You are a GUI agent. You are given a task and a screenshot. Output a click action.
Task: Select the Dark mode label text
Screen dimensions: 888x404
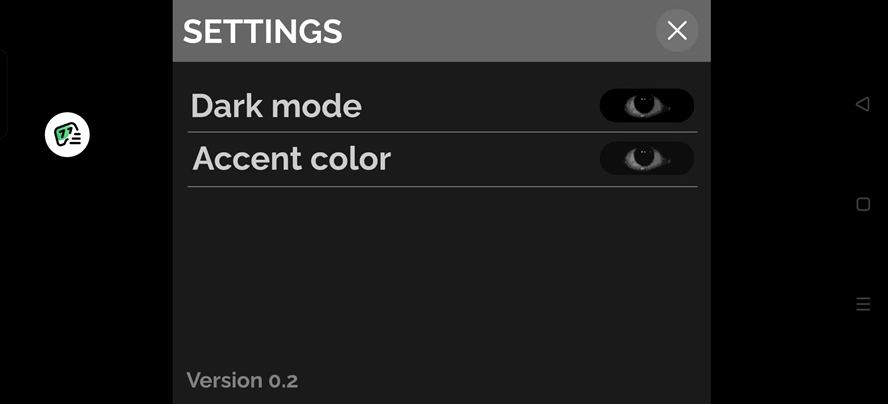pos(276,106)
